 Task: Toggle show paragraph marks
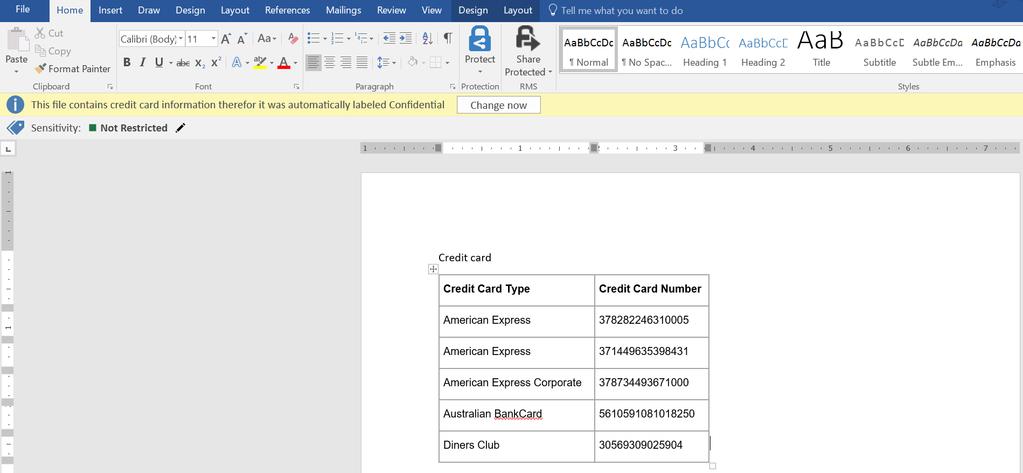[448, 39]
